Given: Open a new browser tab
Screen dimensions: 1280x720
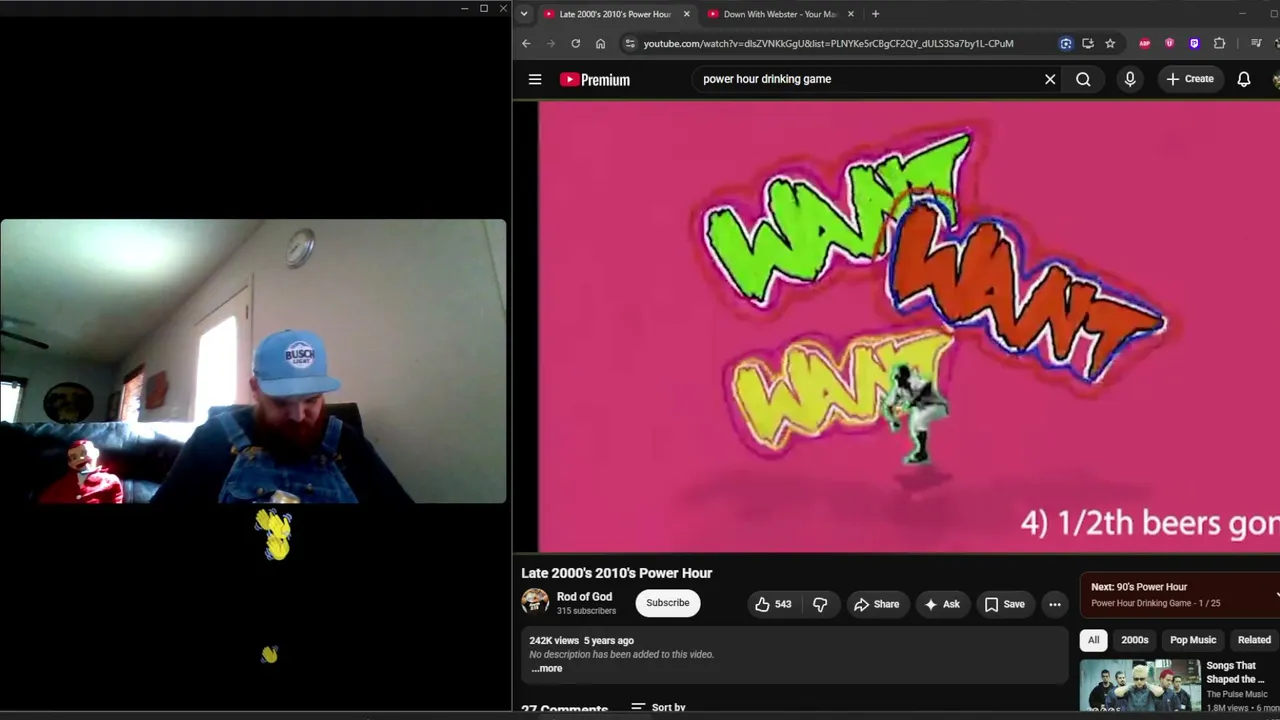Looking at the screenshot, I should pyautogui.click(x=875, y=14).
